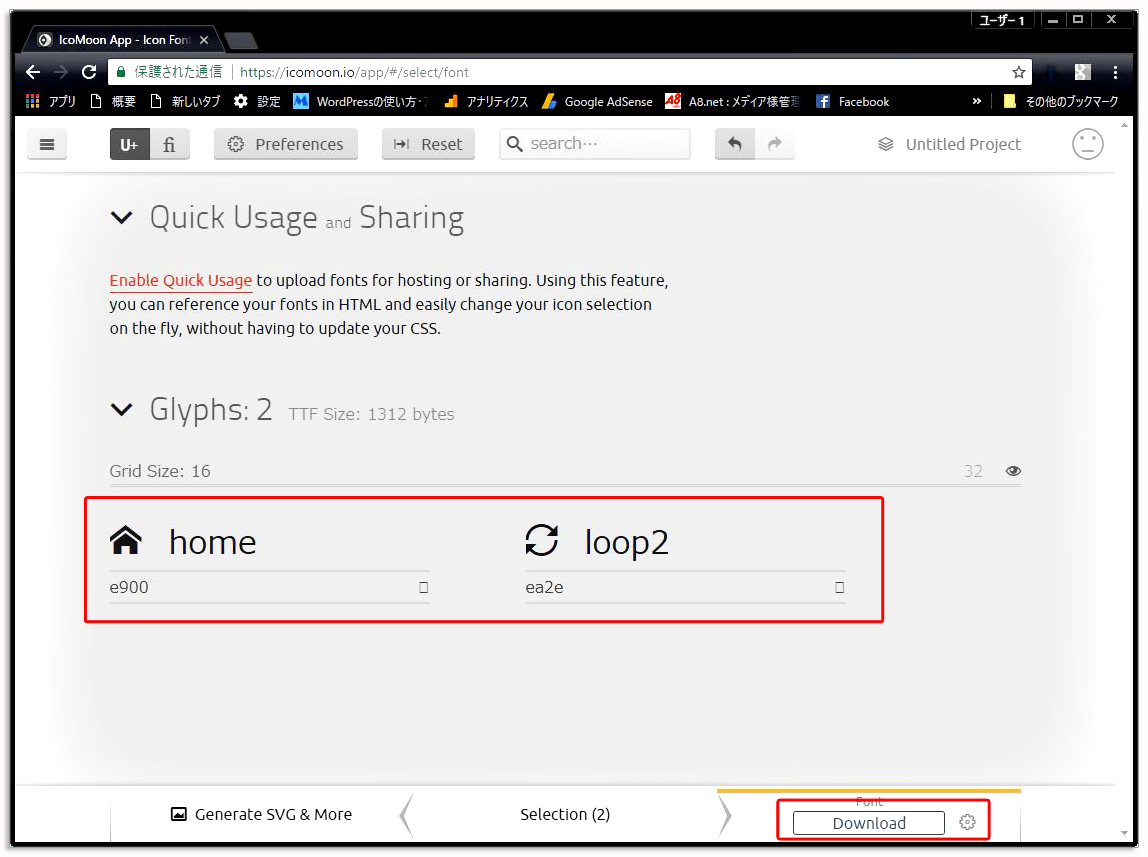The image size is (1148, 857).
Task: Click the redo arrow icon
Action: click(774, 144)
